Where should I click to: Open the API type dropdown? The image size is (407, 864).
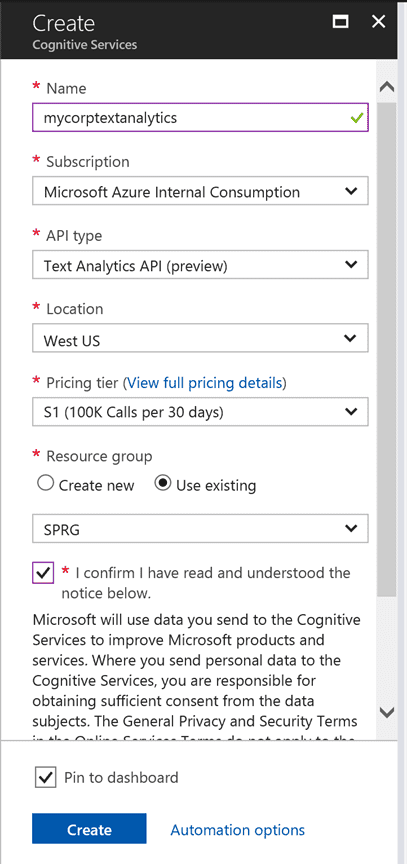tap(200, 265)
